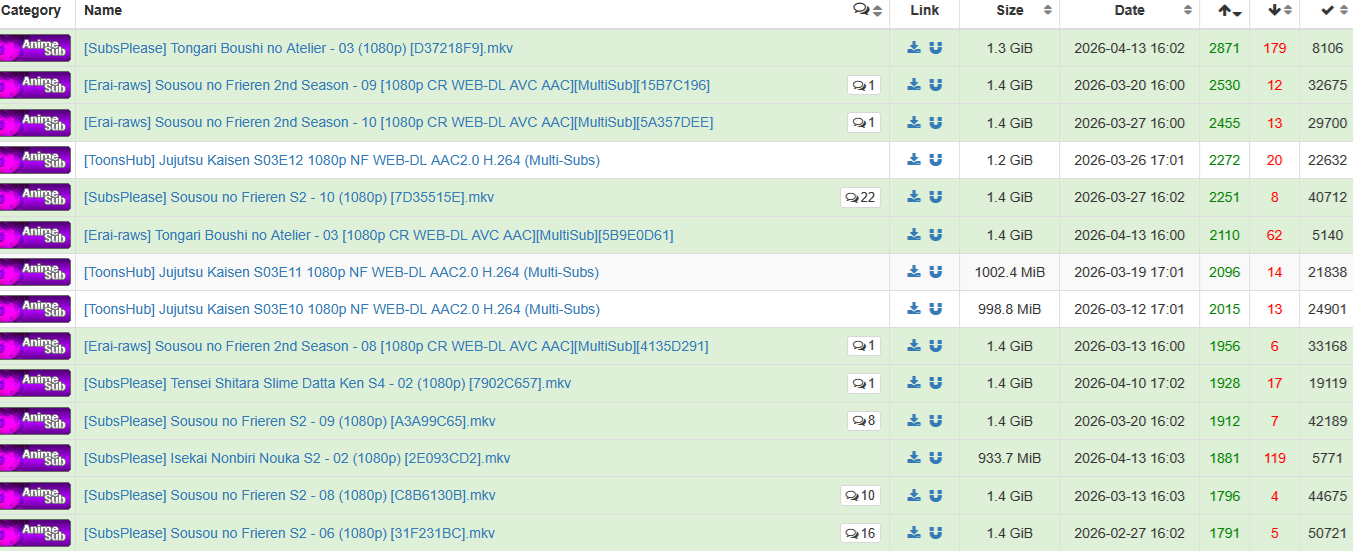Open Anime Sub category icon for Tensei Shitara Slime
The image size is (1353, 551).
tap(35, 383)
